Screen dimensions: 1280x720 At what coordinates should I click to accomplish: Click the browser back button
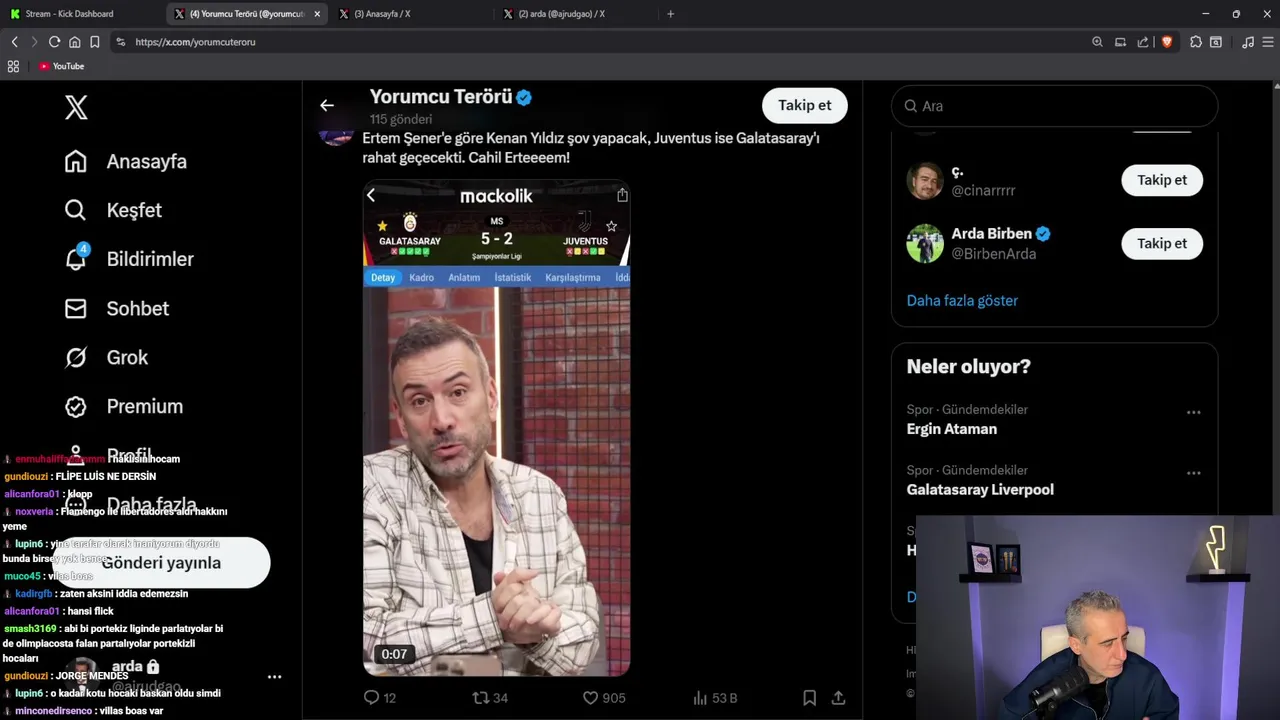pos(14,42)
